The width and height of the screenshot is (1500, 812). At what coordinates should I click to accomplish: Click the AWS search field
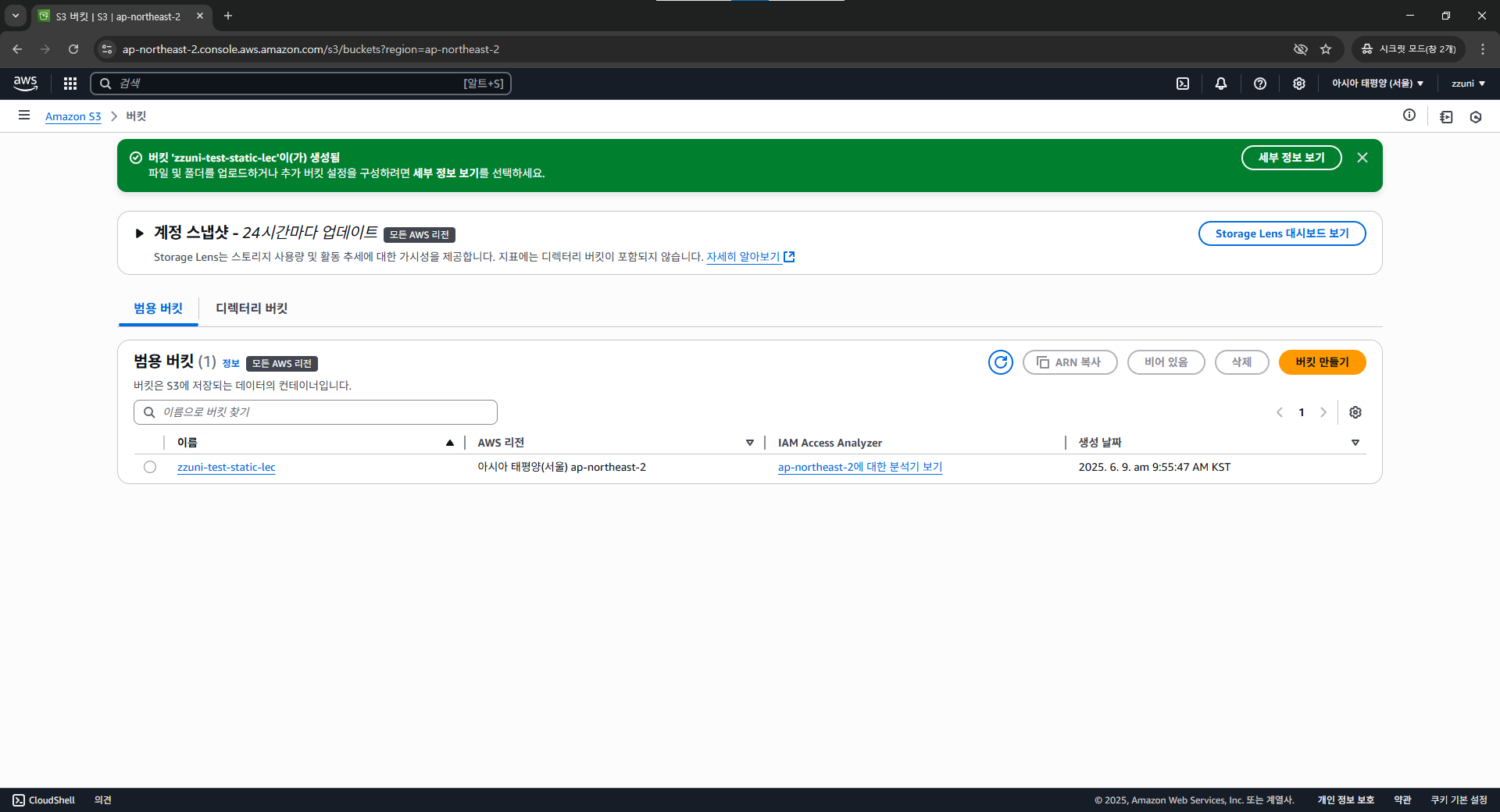coord(301,84)
